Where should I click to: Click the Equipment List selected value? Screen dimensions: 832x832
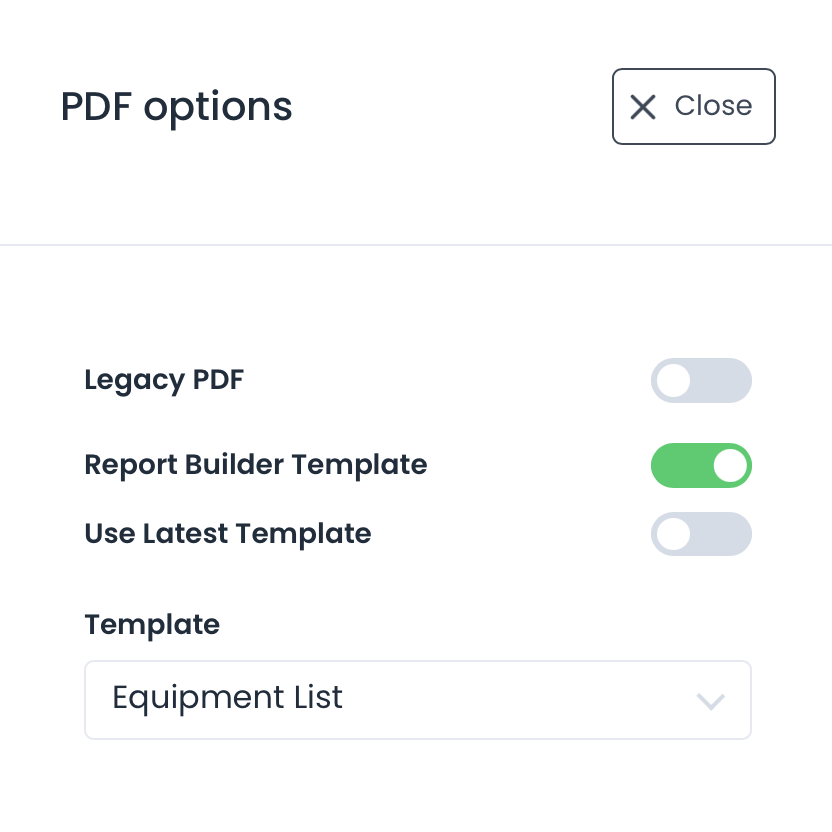coord(227,697)
